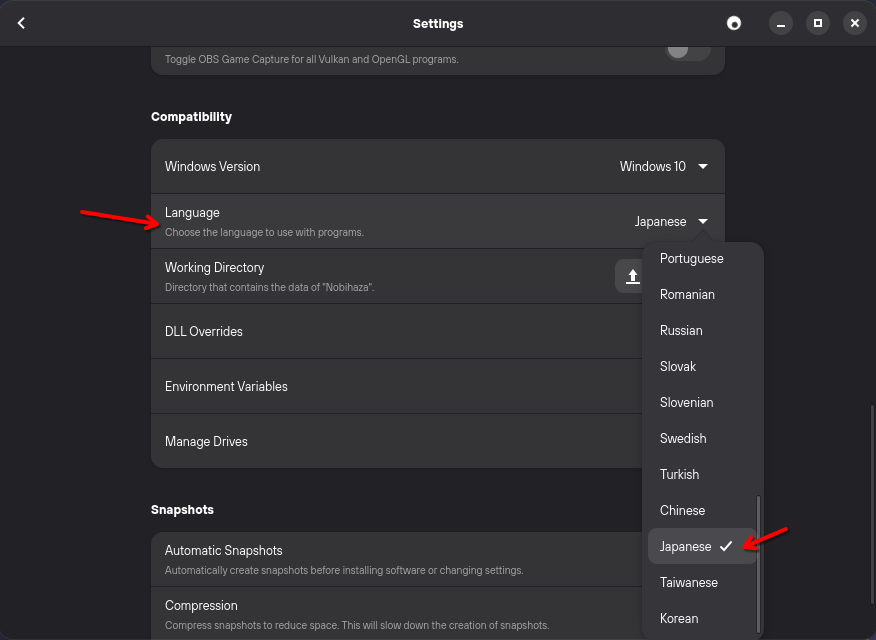Click the round icon in the title bar
This screenshot has height=640, width=876.
734,23
